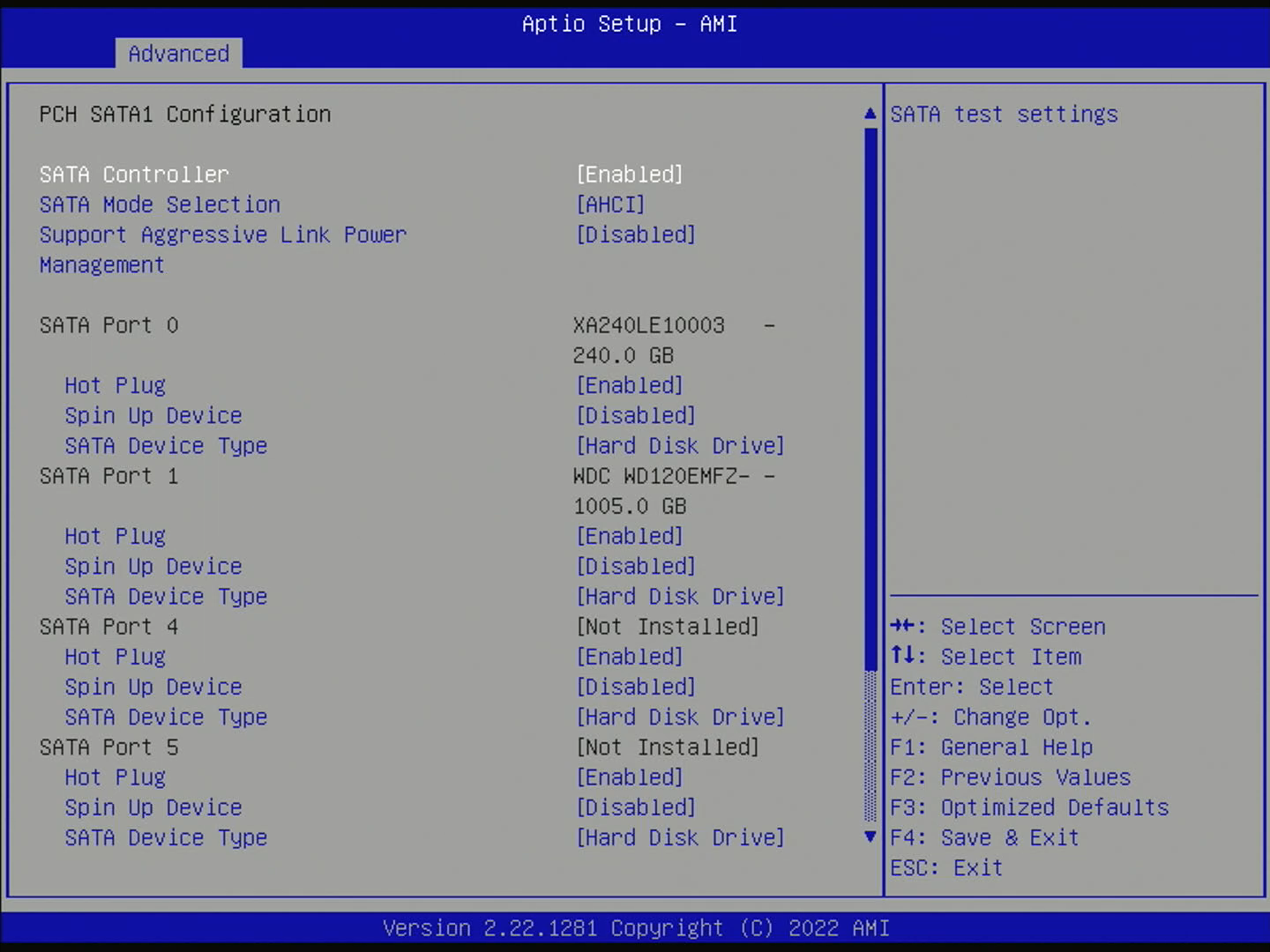
Task: Click the SATA Mode Selection label
Action: click(x=160, y=205)
